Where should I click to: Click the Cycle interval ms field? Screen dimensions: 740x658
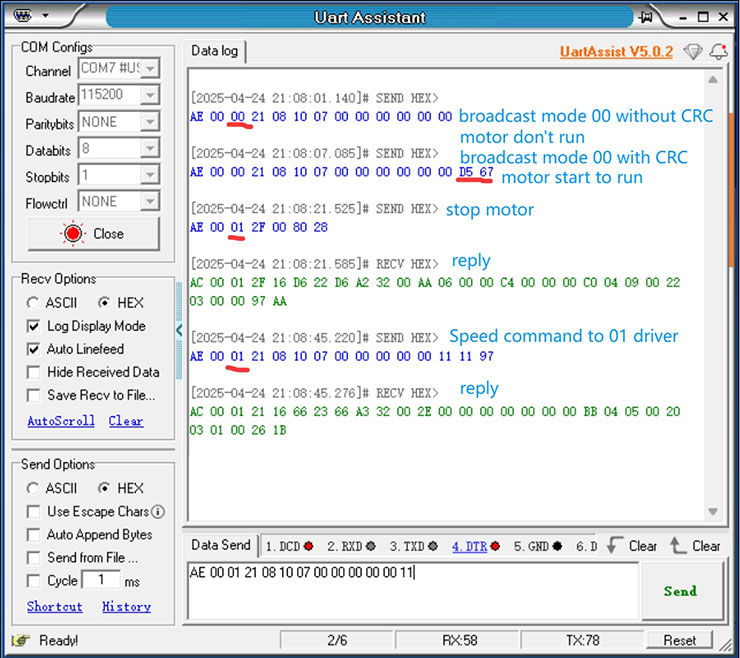[101, 580]
